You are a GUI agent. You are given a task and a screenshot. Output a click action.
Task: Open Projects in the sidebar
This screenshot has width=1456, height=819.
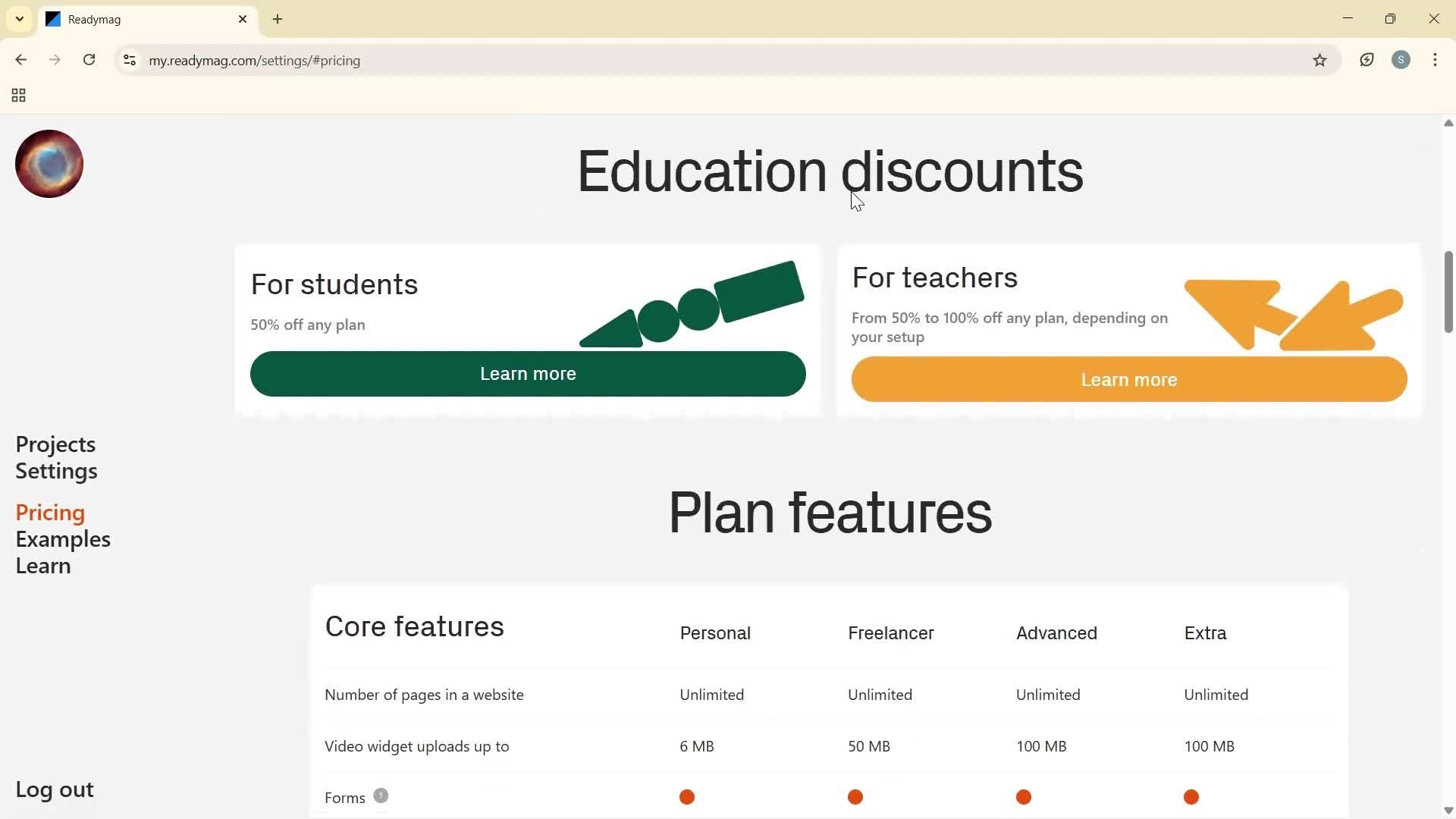pos(55,444)
